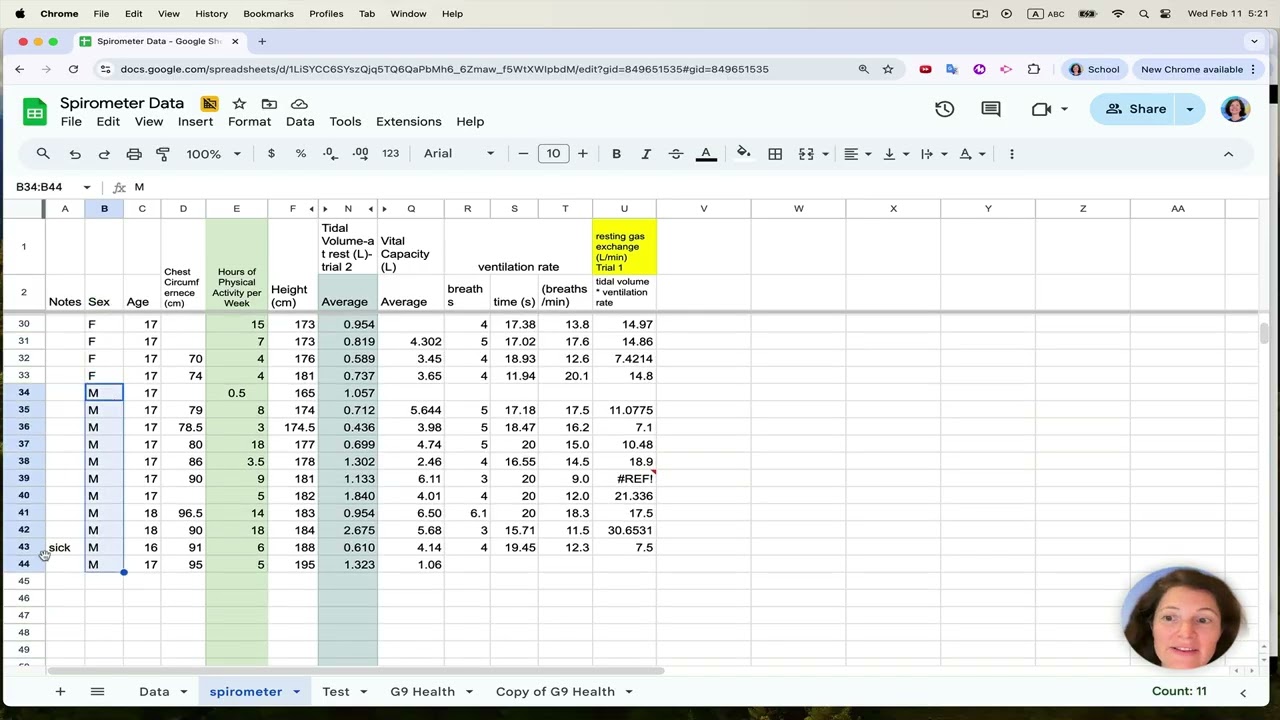Move the document to a folder
The height and width of the screenshot is (720, 1280).
click(x=269, y=104)
